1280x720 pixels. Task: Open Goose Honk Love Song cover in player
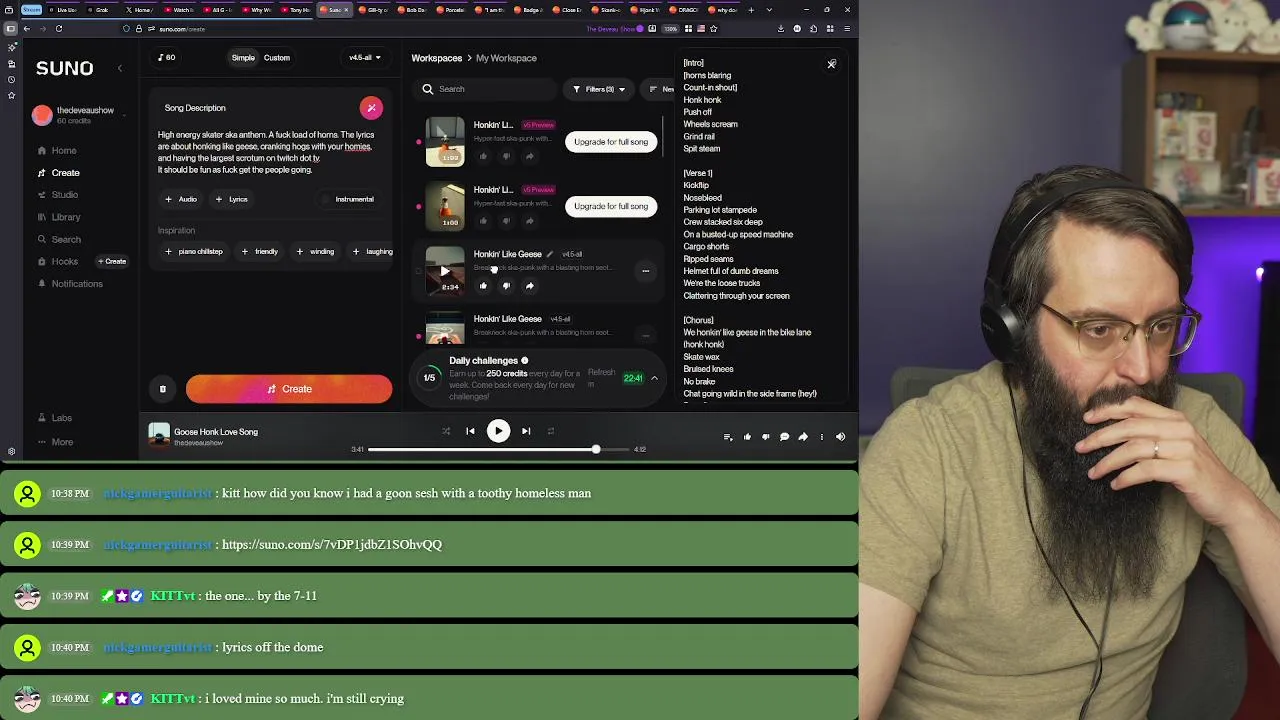pos(159,435)
